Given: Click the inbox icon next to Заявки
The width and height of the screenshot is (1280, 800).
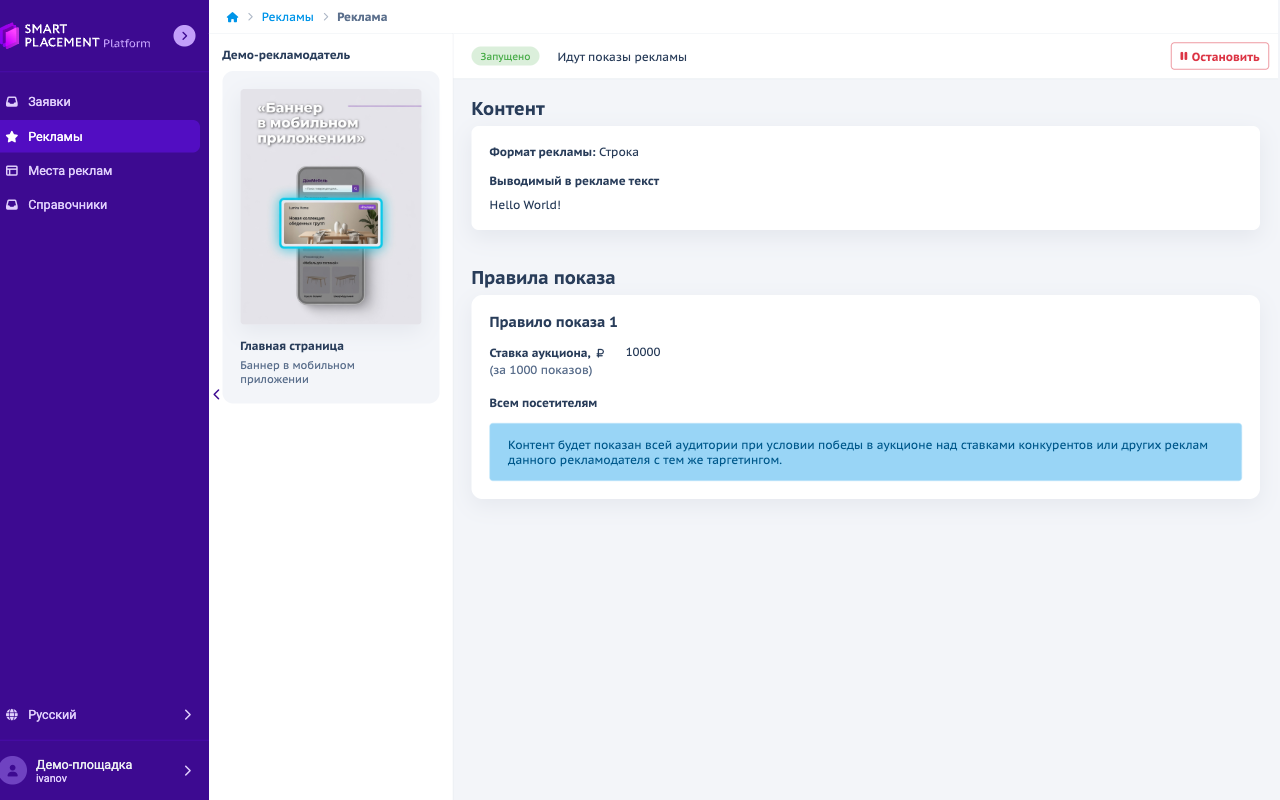Looking at the screenshot, I should pos(12,102).
